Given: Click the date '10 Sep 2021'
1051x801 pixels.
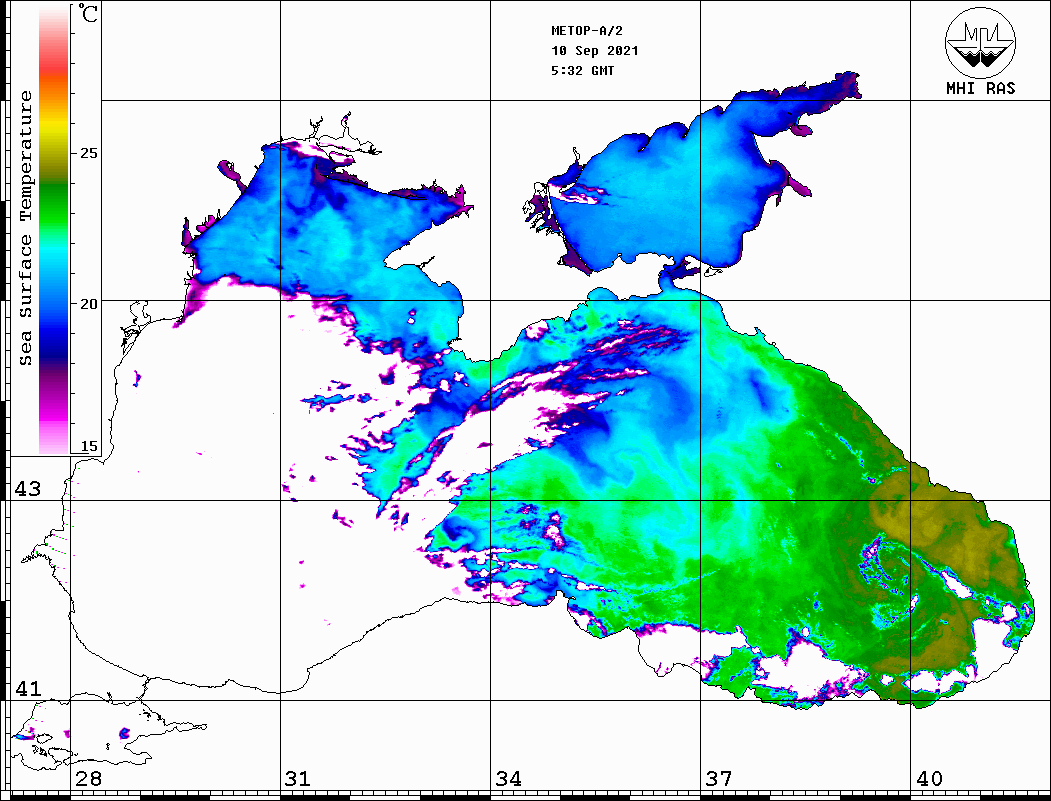Looking at the screenshot, I should pos(595,51).
